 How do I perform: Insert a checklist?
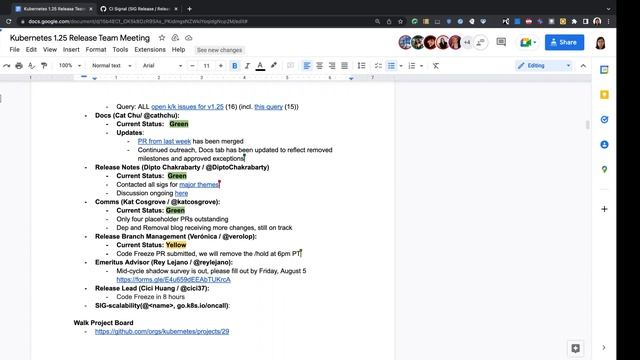point(378,66)
